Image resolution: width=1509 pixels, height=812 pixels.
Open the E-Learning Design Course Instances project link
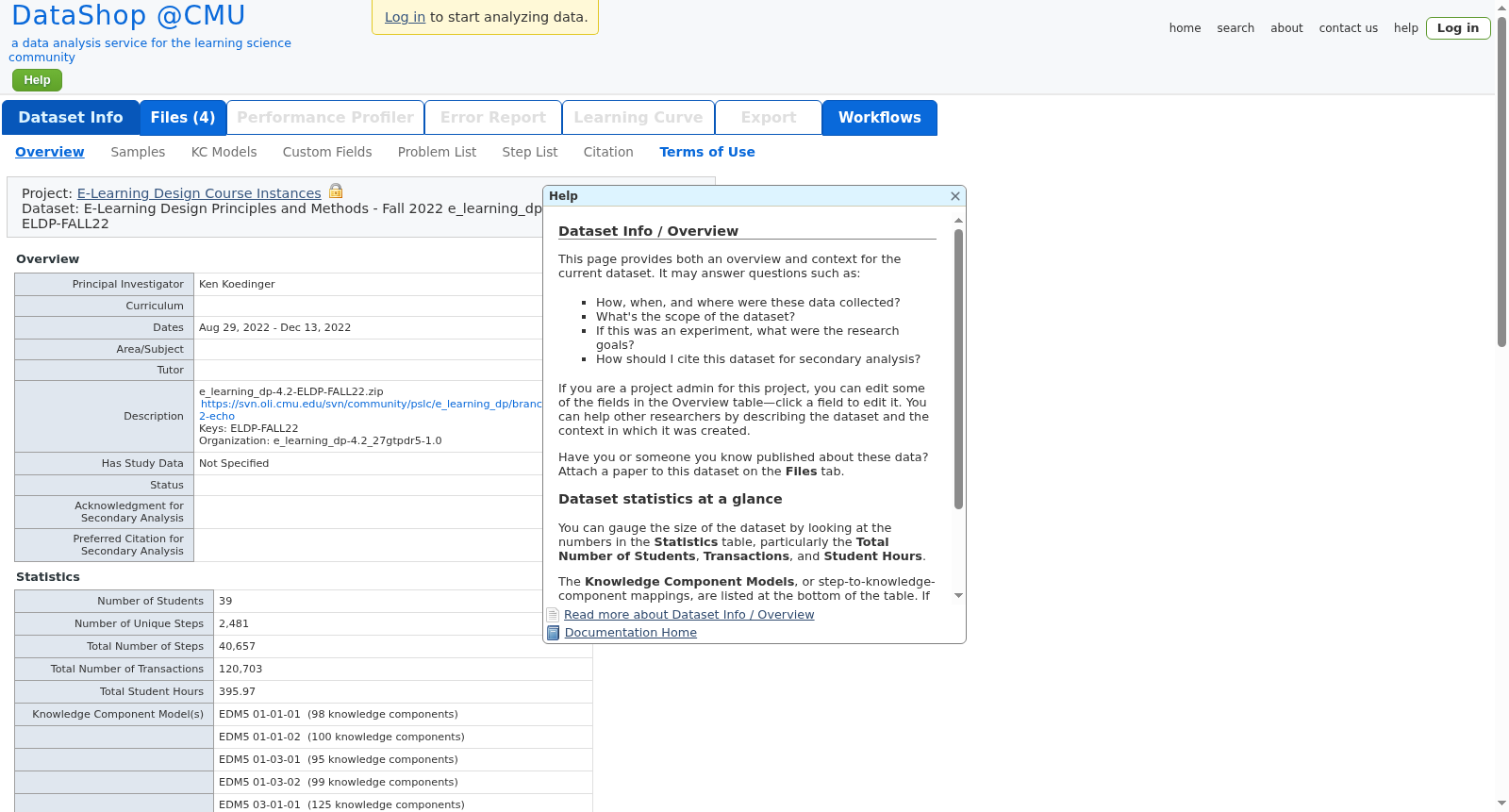(x=199, y=193)
